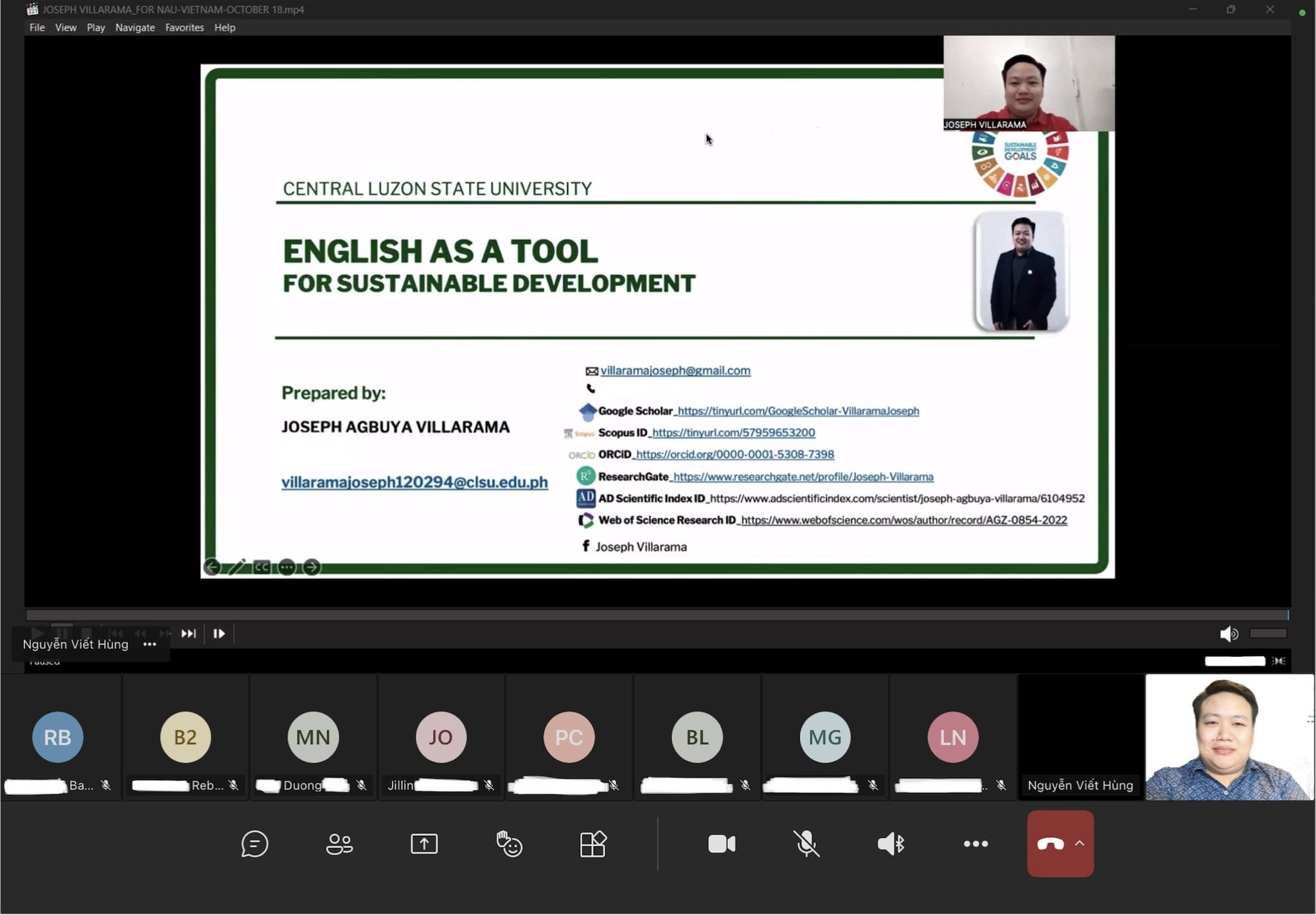
Task: Open raise hand and reactions
Action: coord(509,844)
